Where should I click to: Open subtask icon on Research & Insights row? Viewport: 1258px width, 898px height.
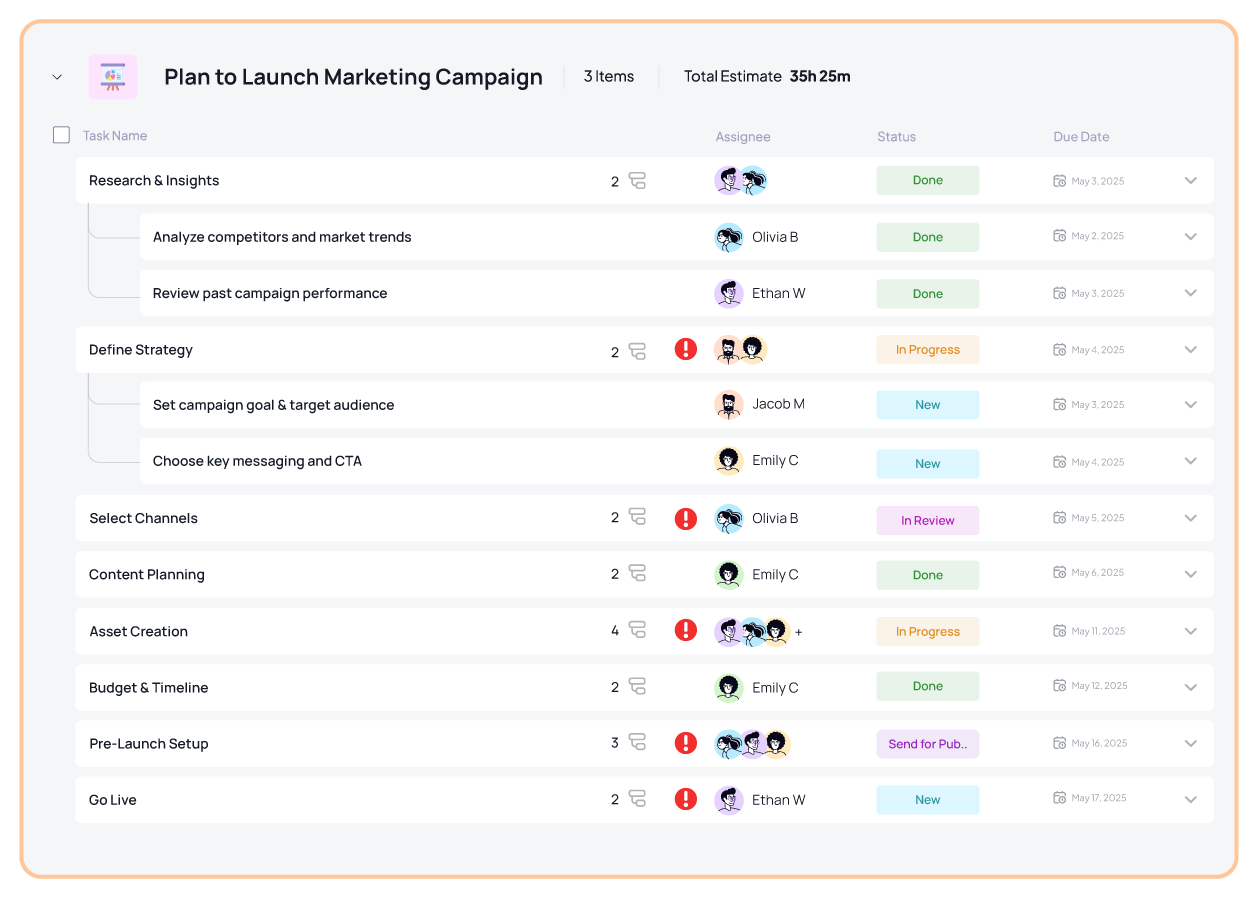(637, 181)
